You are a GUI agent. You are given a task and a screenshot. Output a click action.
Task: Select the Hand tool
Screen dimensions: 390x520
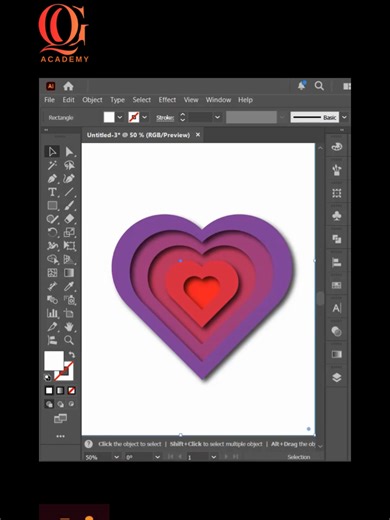[69, 327]
